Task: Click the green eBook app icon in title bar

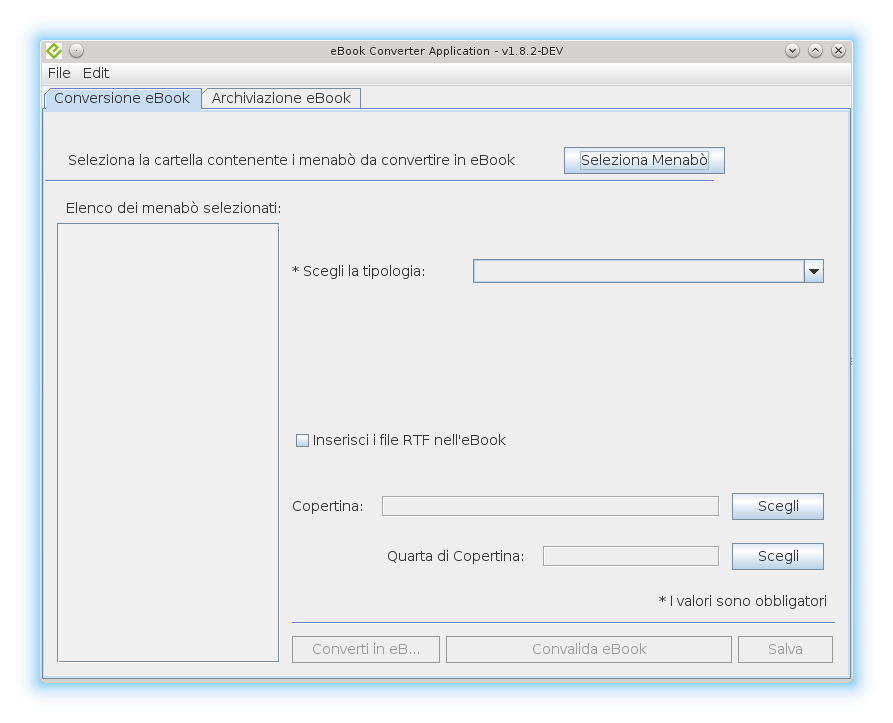Action: [54, 50]
